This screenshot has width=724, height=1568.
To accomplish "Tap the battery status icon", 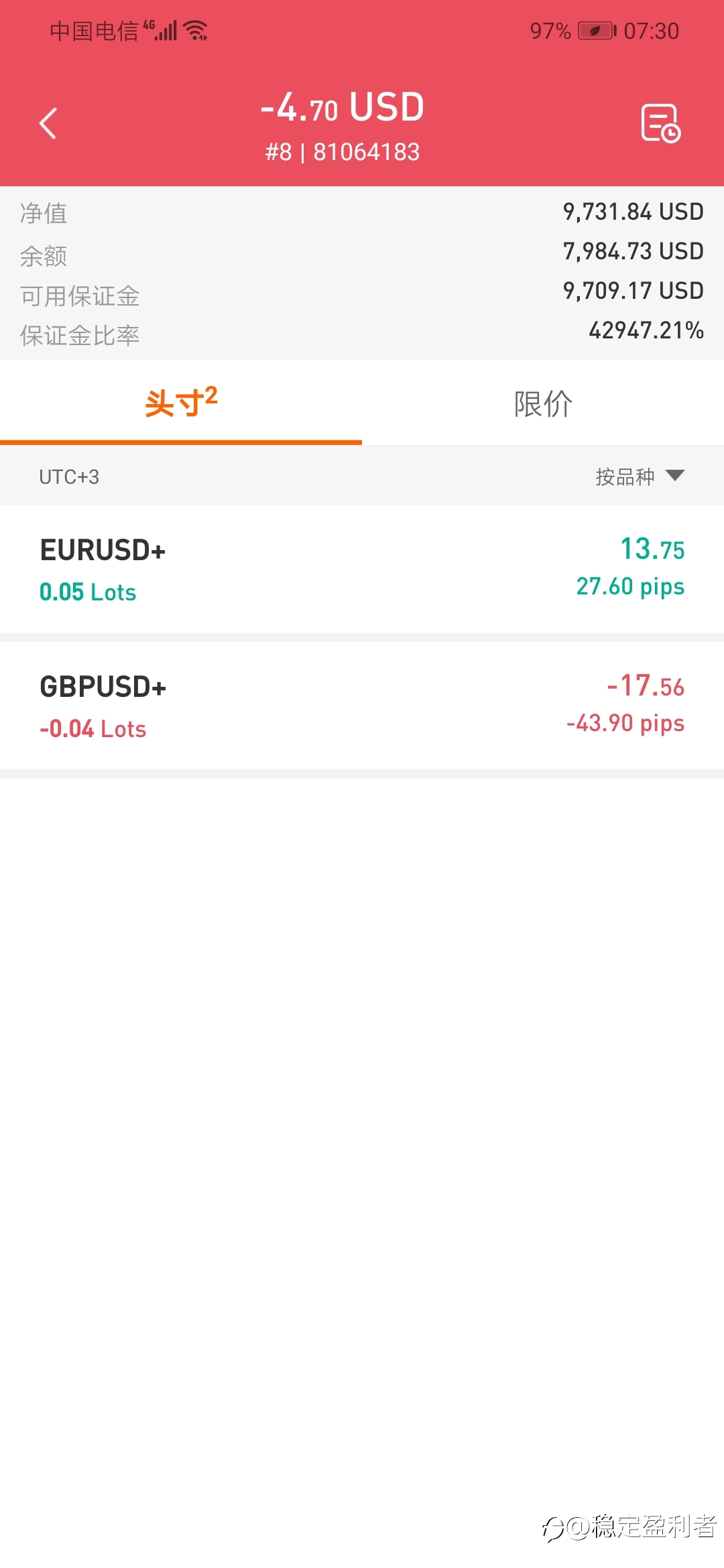I will pos(597,31).
